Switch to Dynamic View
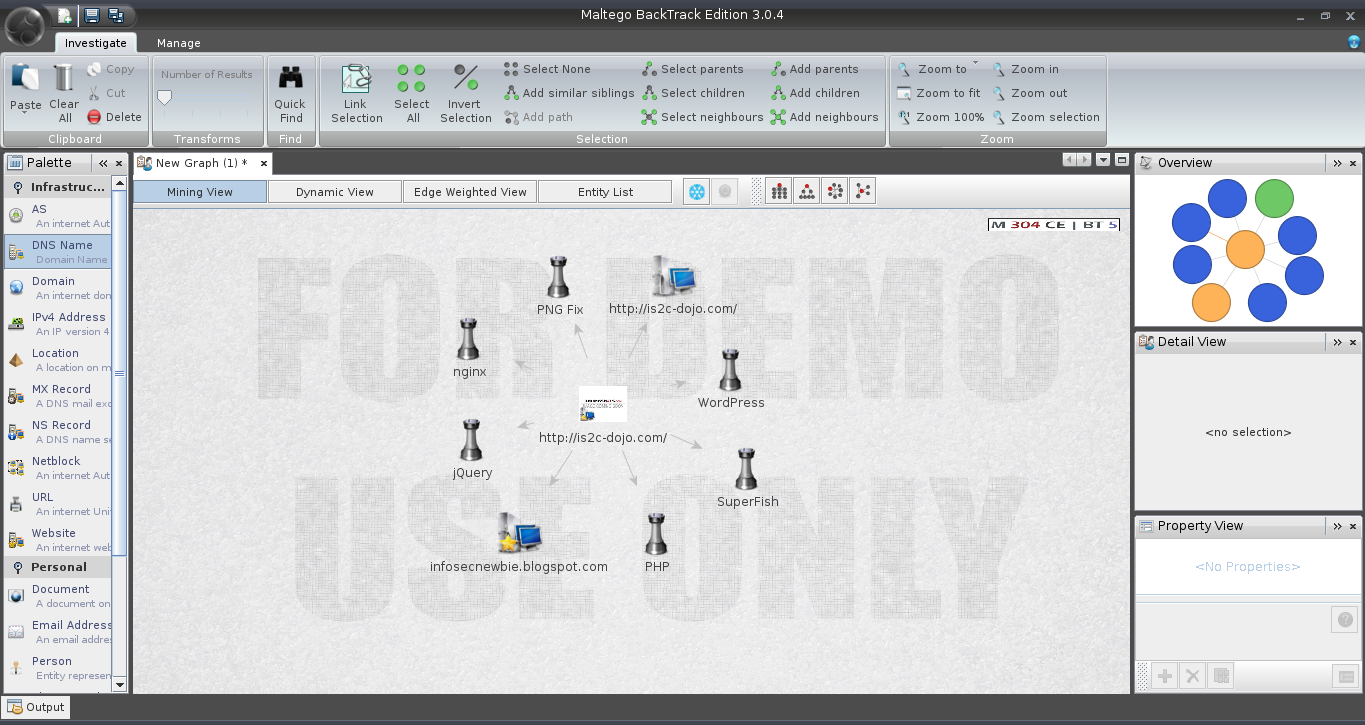Image resolution: width=1365 pixels, height=725 pixels. 335,192
